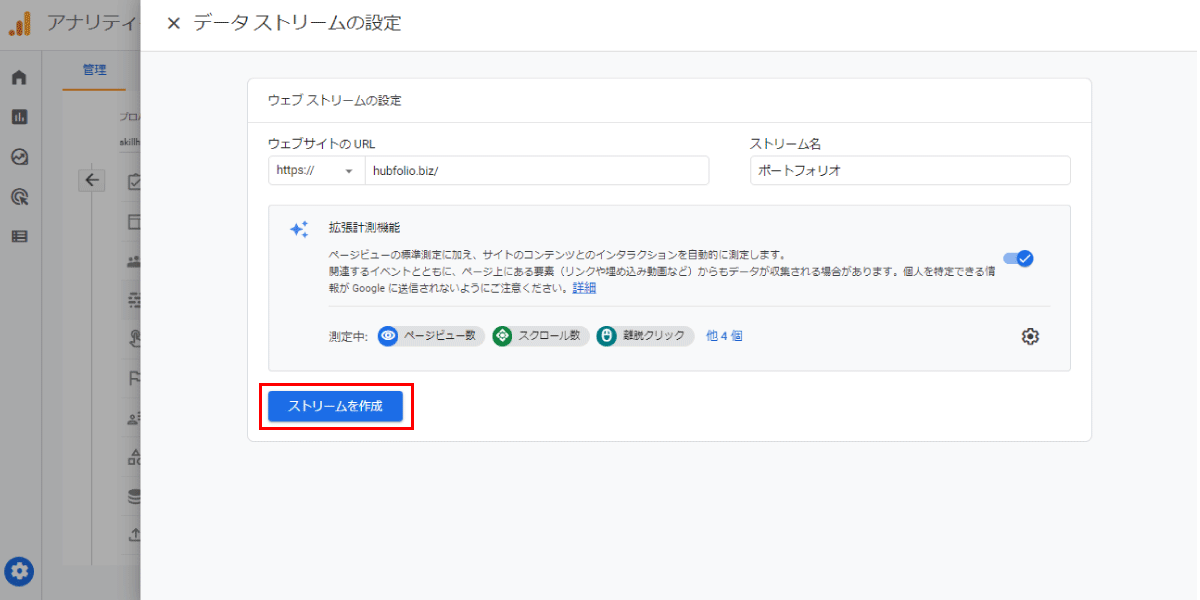Show the 他 4 個 additional measurements
Viewport: 1200px width, 600px height.
724,336
